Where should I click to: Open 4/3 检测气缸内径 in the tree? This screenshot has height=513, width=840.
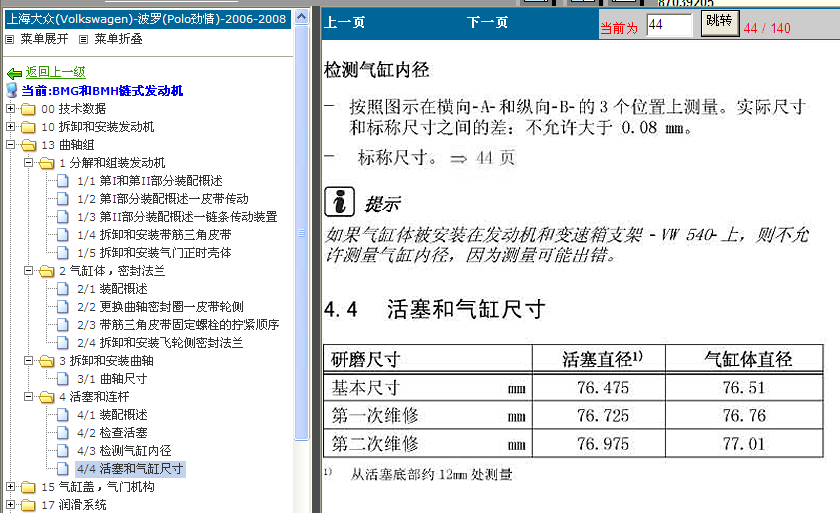135,451
